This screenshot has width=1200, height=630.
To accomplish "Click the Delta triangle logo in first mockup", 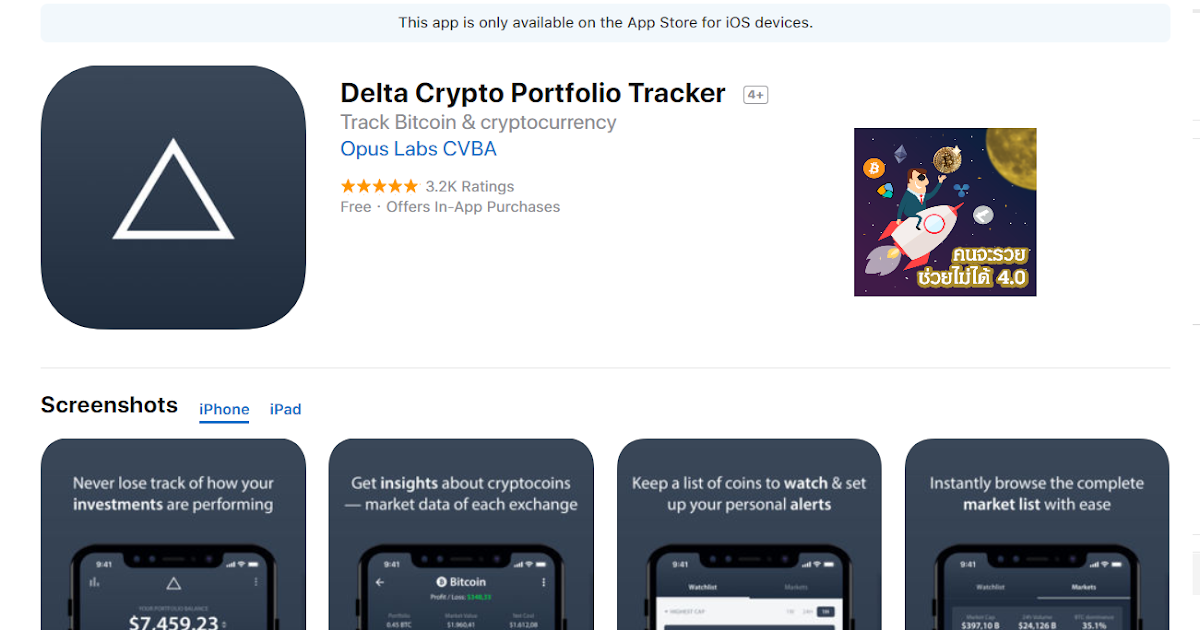I will [x=173, y=582].
